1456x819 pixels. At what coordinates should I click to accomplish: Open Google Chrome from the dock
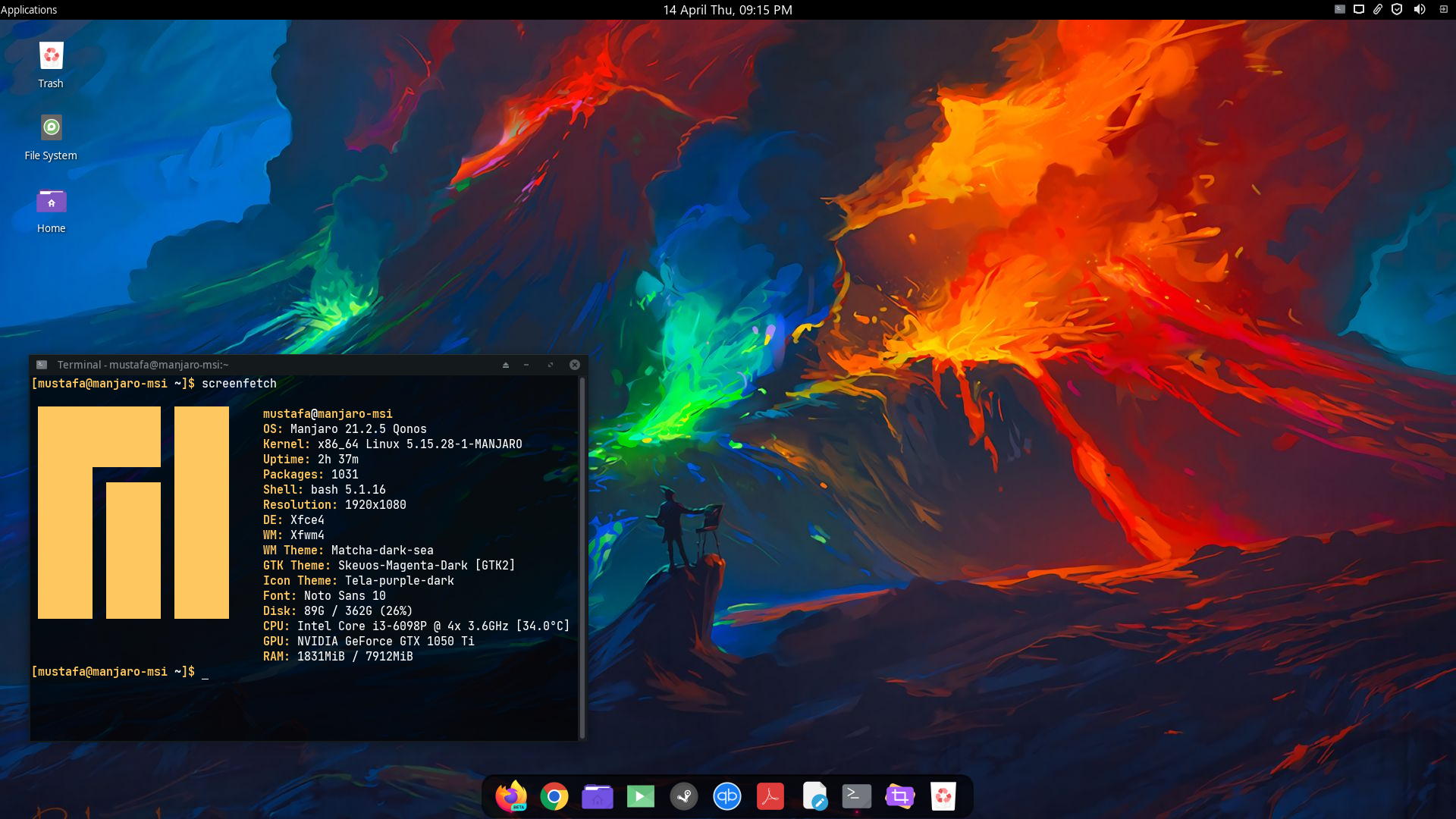554,796
